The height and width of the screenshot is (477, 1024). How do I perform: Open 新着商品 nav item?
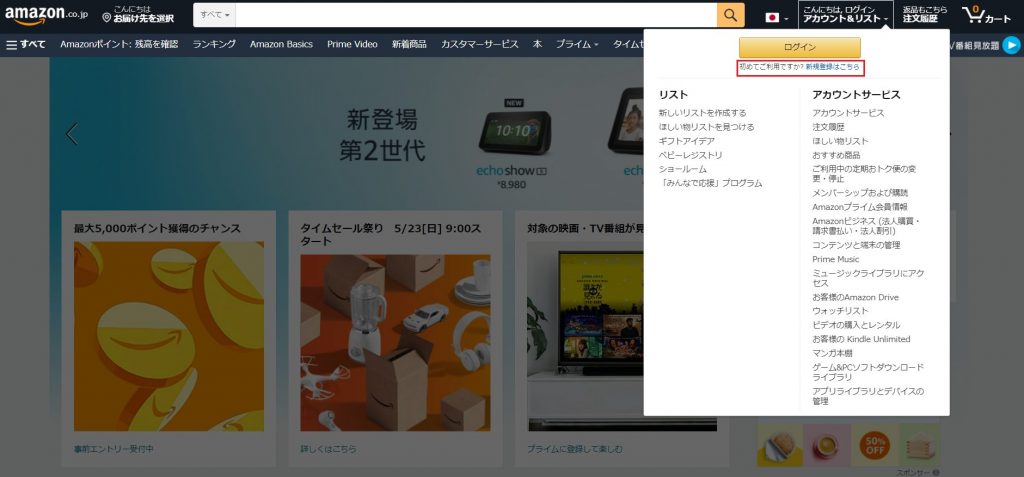[409, 44]
